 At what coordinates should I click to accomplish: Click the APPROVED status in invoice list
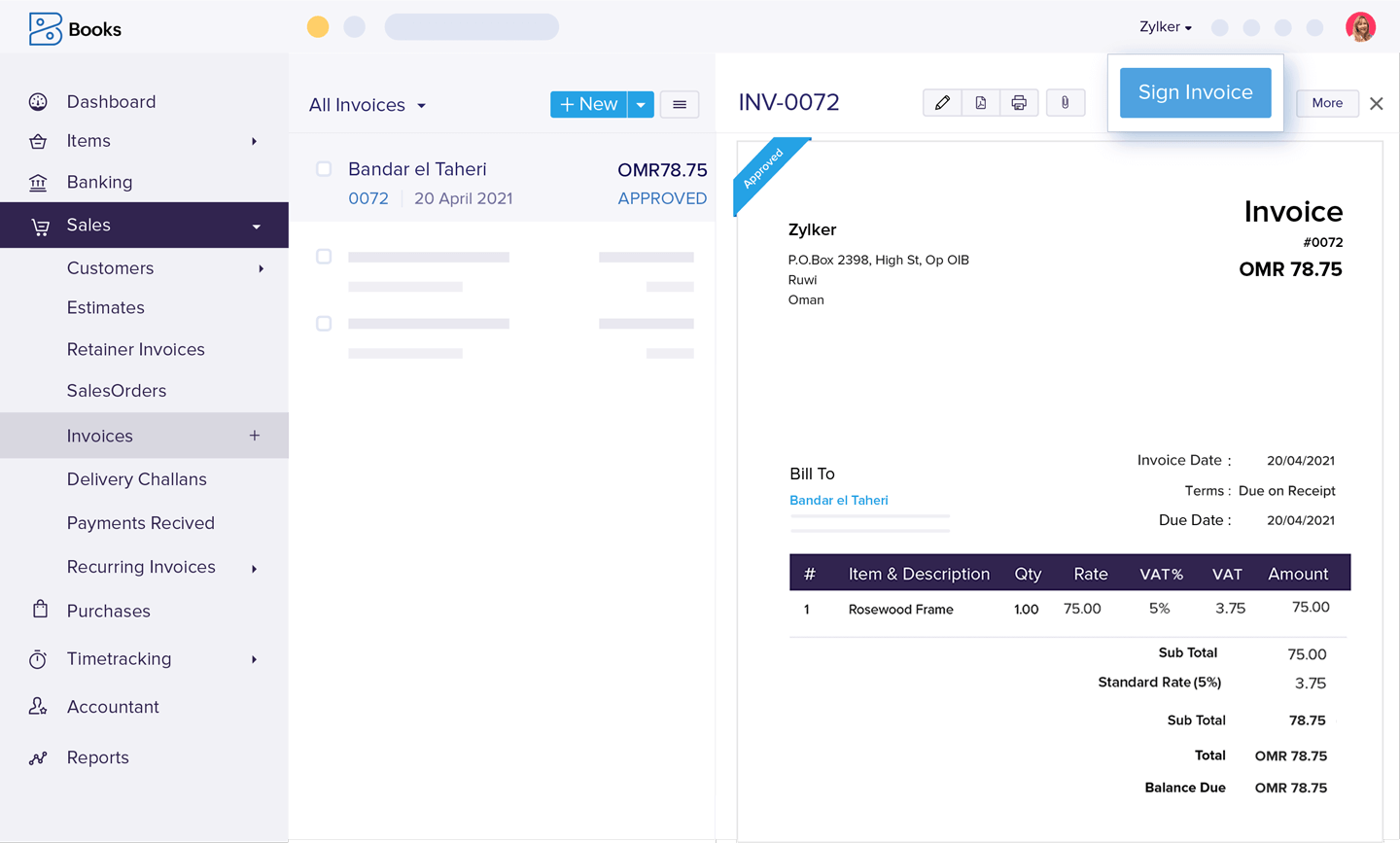tap(662, 198)
